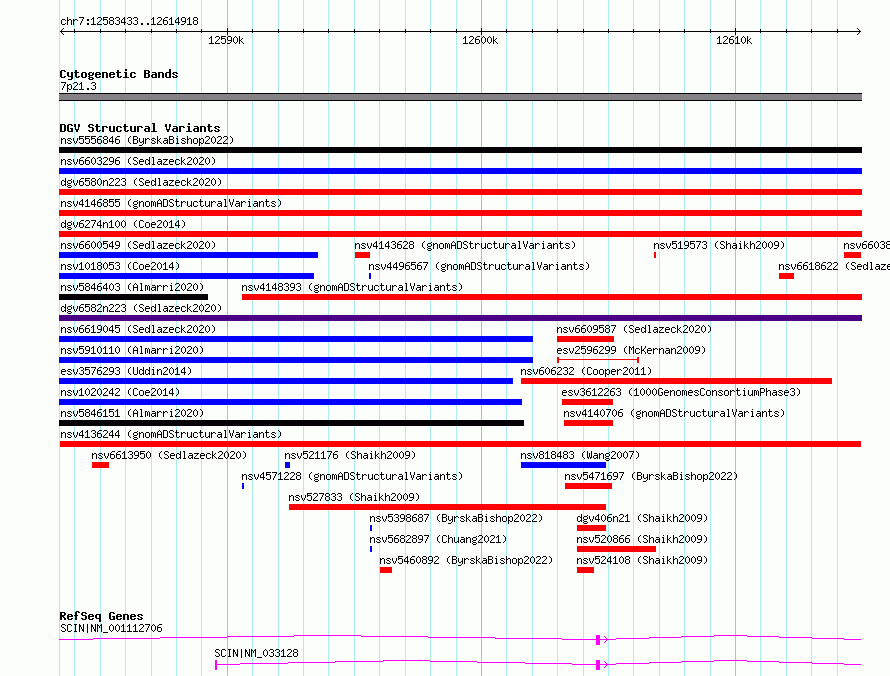Click nsv5471697 (ByrskaBishop2022) label

click(651, 476)
